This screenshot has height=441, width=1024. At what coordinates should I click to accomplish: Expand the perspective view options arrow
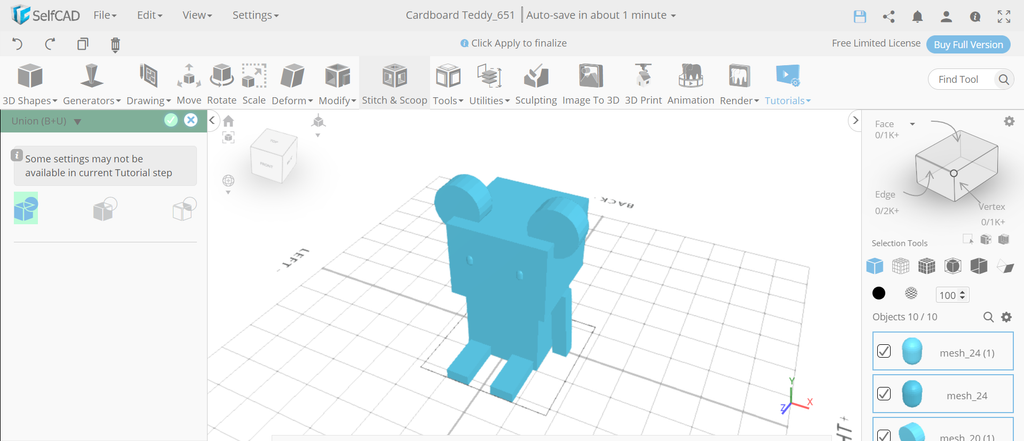click(318, 135)
